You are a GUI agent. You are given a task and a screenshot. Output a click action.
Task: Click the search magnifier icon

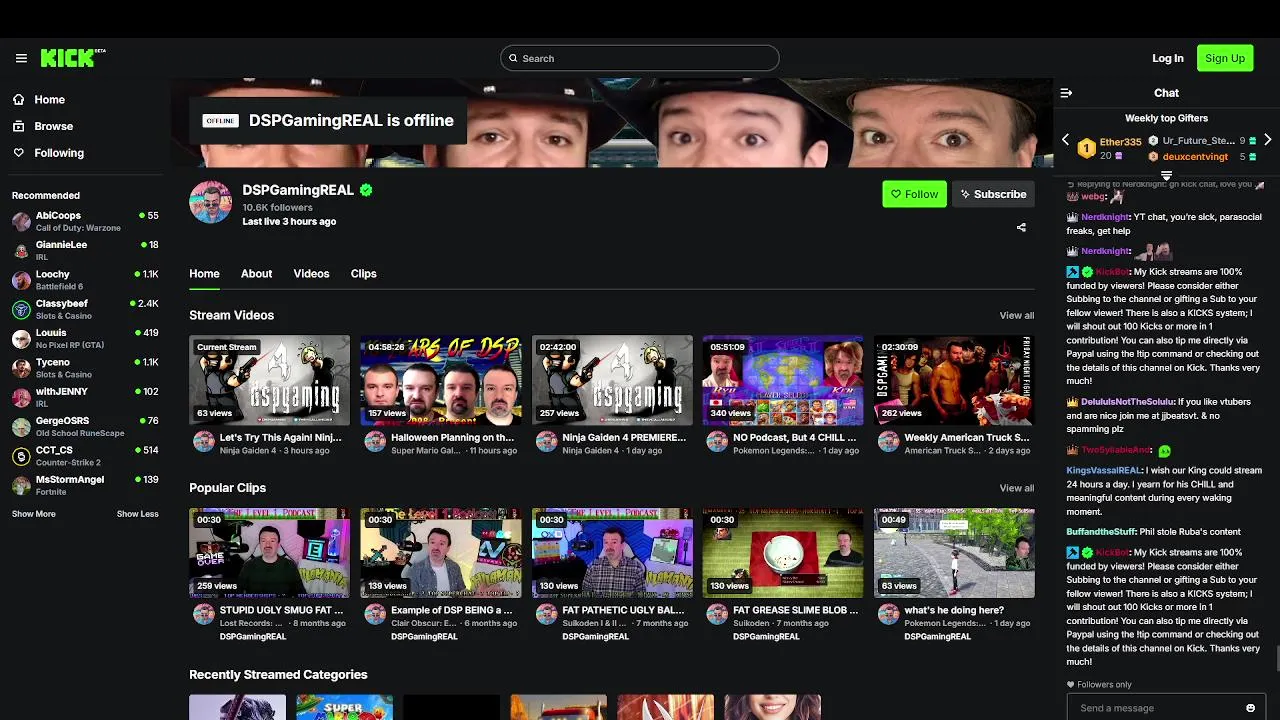[513, 58]
